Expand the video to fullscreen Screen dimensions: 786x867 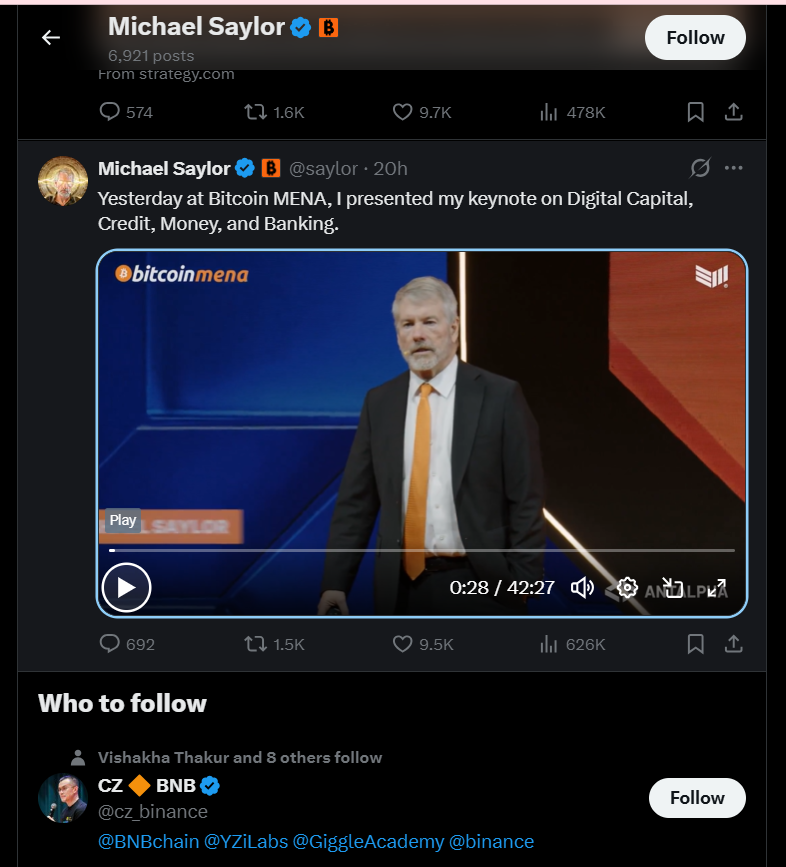717,588
